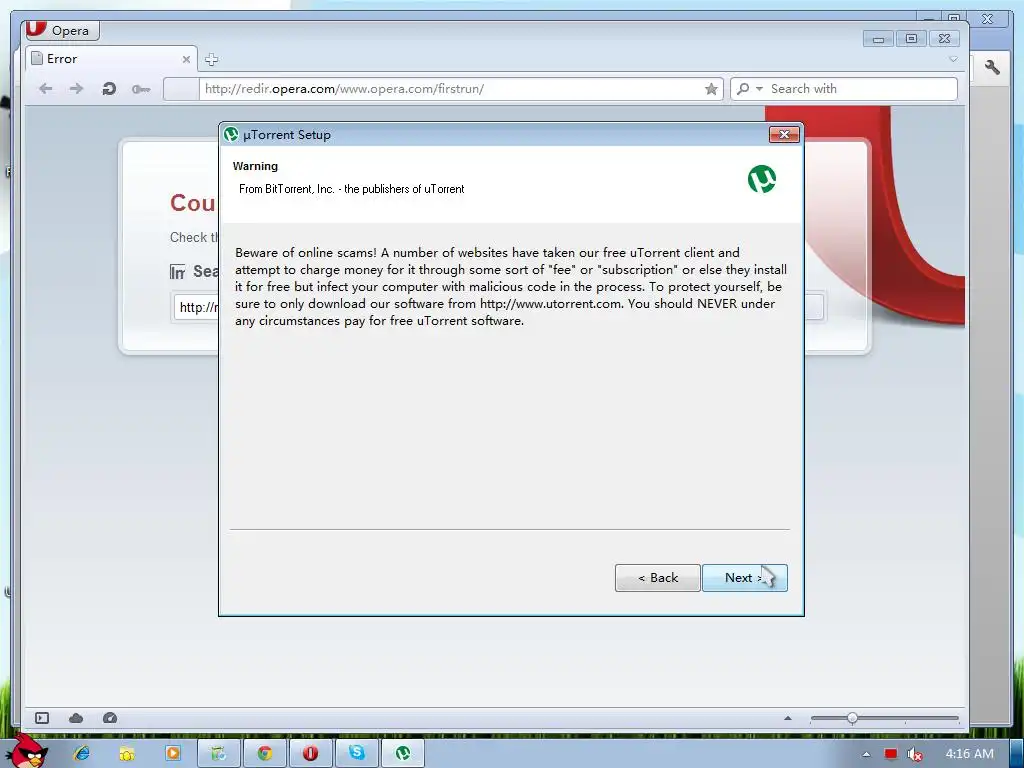Switch to Chrome from the taskbar
The height and width of the screenshot is (768, 1024).
point(264,753)
